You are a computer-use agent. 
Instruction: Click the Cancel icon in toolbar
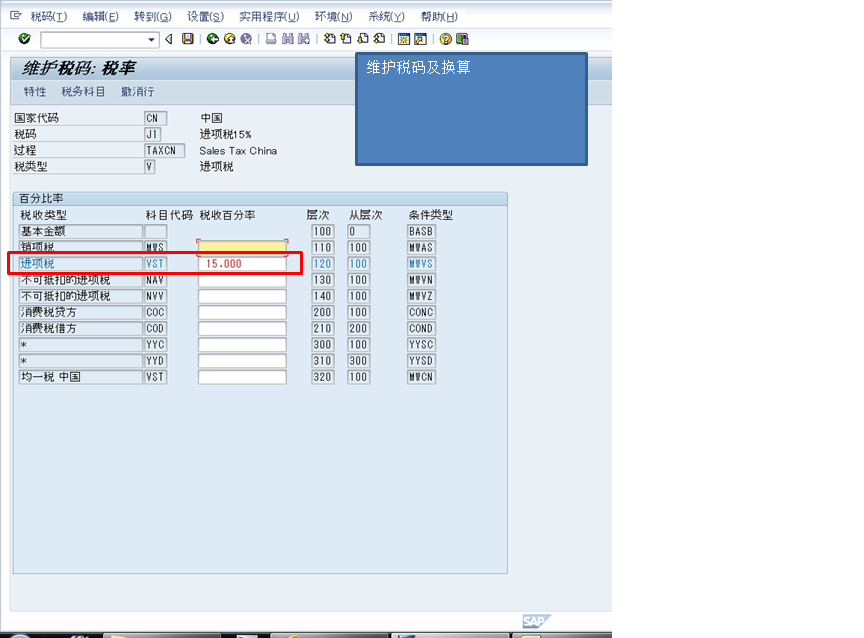pos(246,39)
